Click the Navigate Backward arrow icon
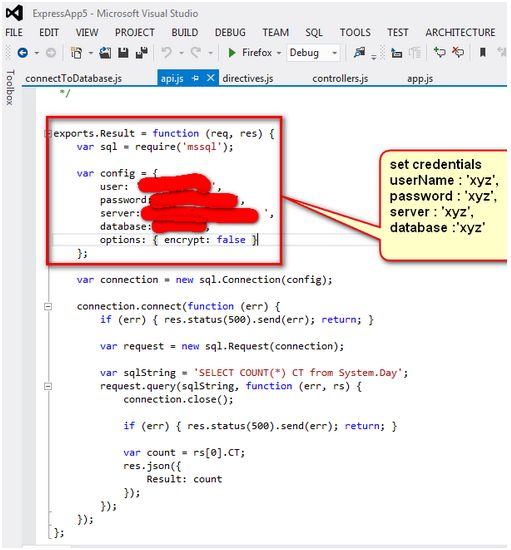This screenshot has height=550, width=511. (23, 53)
